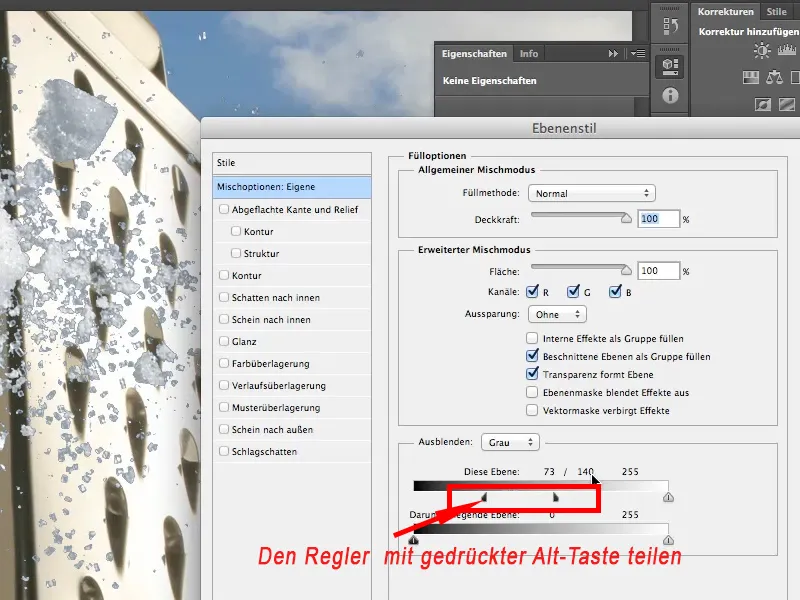
Task: Collapse the Eigenschaften panel with double arrows
Action: [613, 54]
